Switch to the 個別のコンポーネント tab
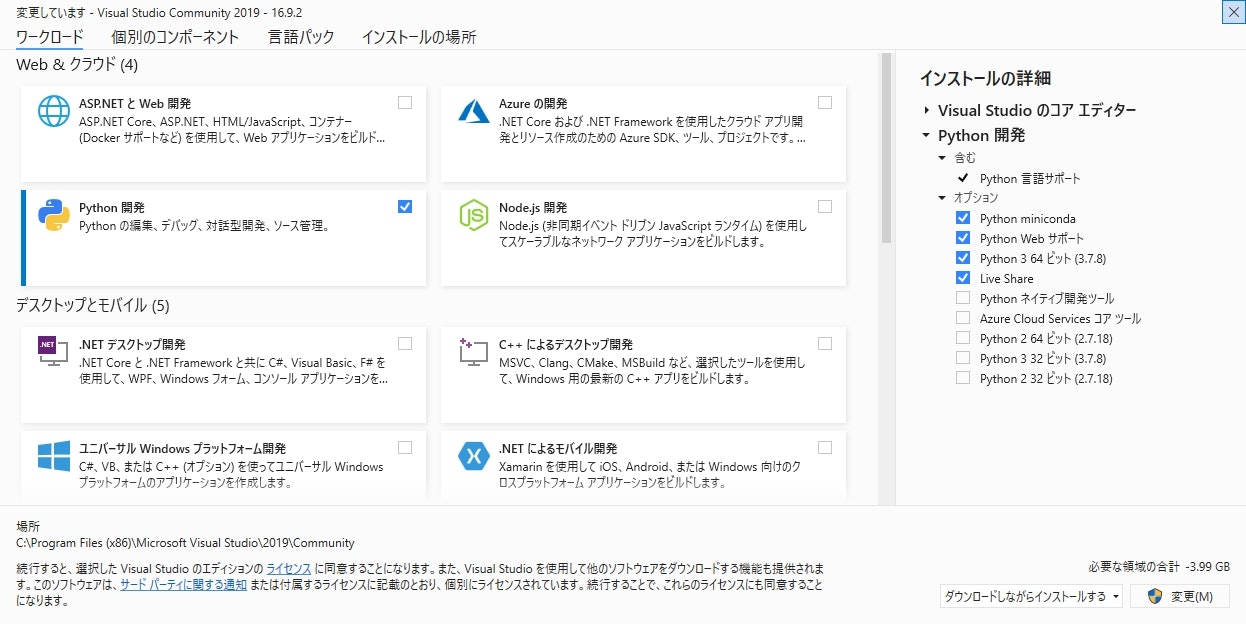1246x624 pixels. (x=175, y=37)
